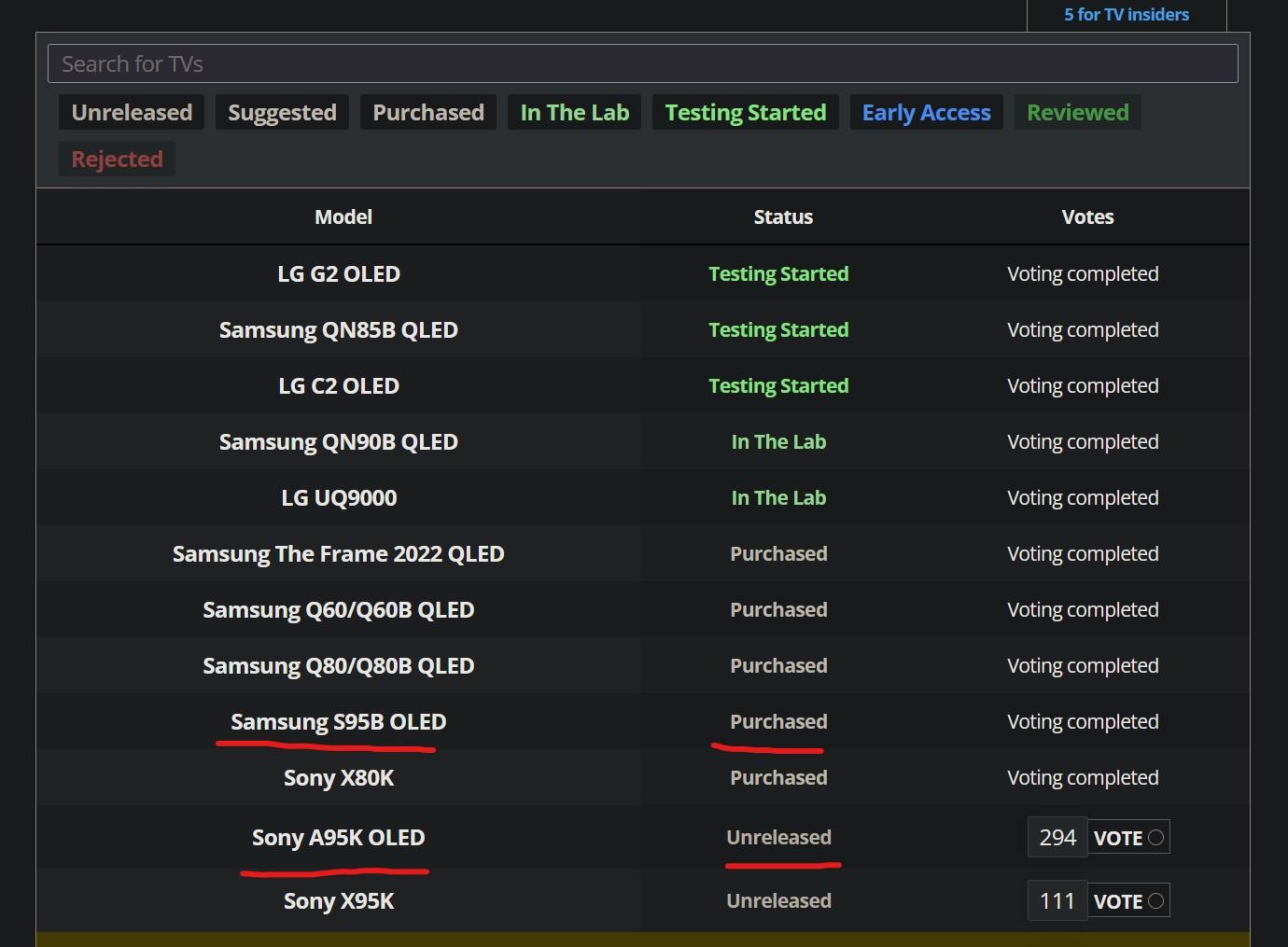Open the LG C2 OLED entry

(x=339, y=385)
